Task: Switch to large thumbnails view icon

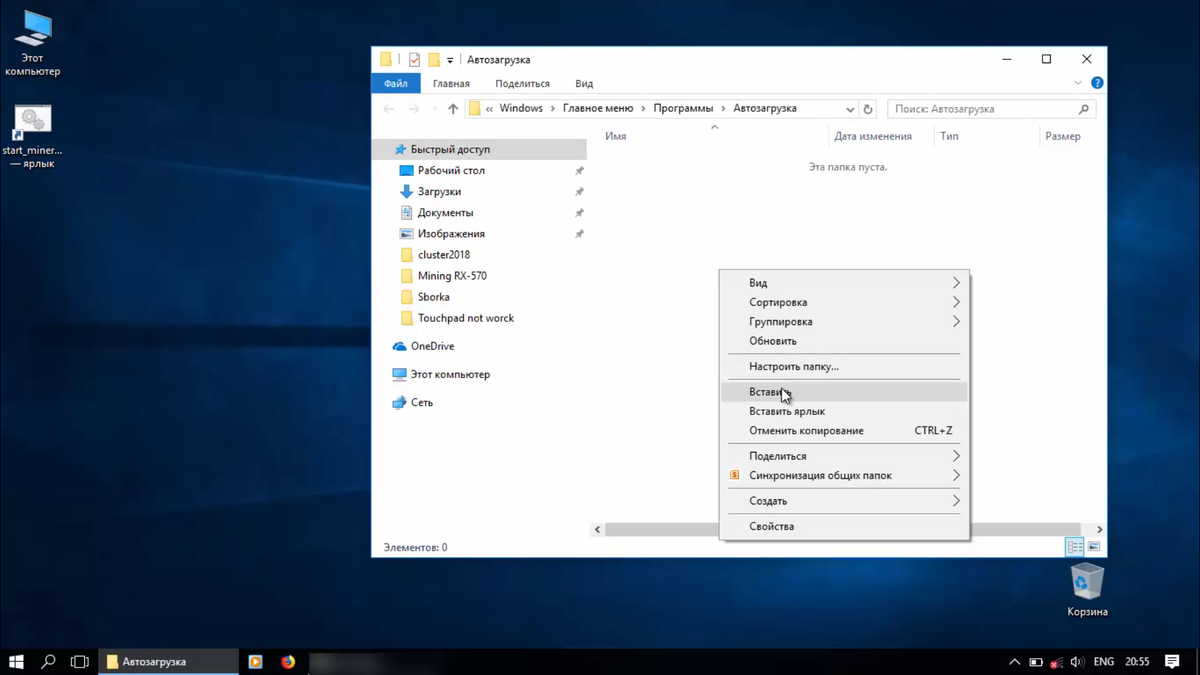Action: click(x=1094, y=547)
